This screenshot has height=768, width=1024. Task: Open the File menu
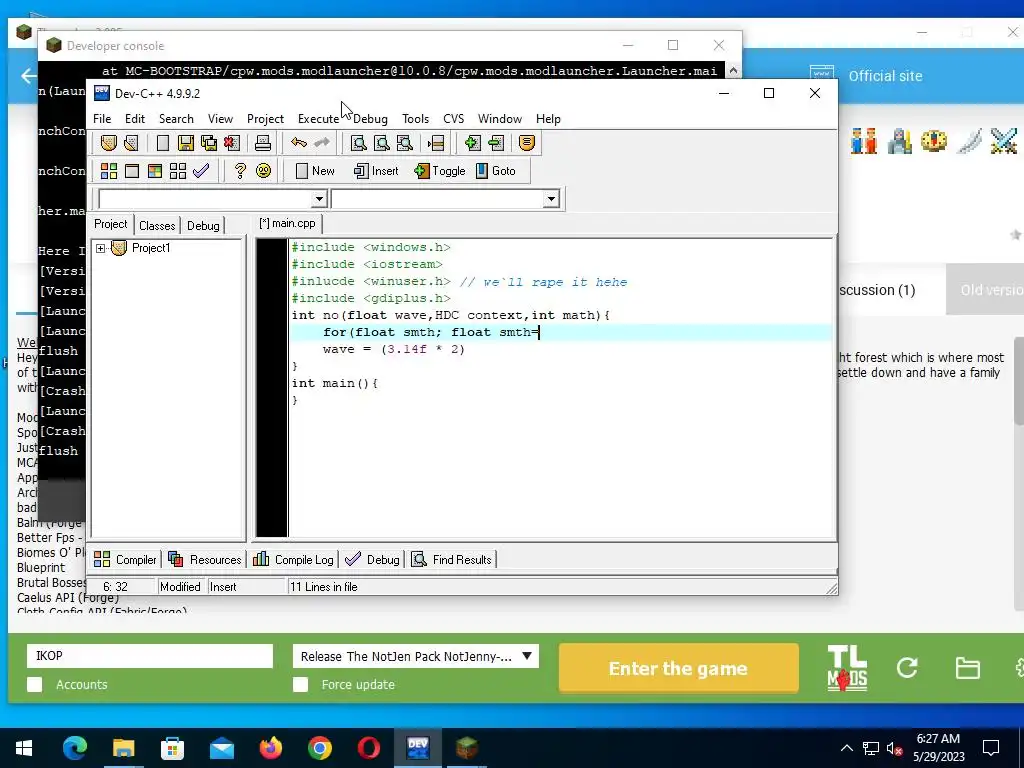tap(102, 119)
